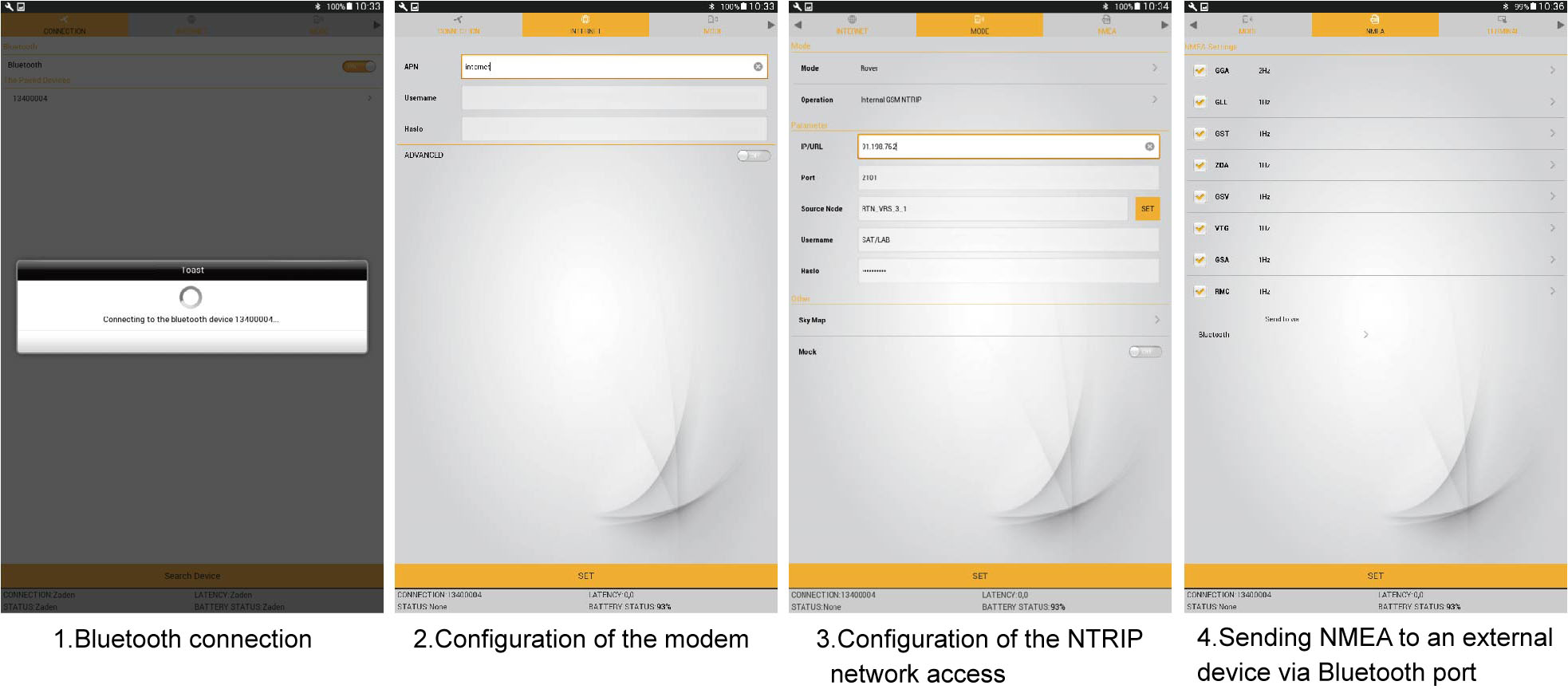Expand the GSA rate chevron

click(1553, 259)
